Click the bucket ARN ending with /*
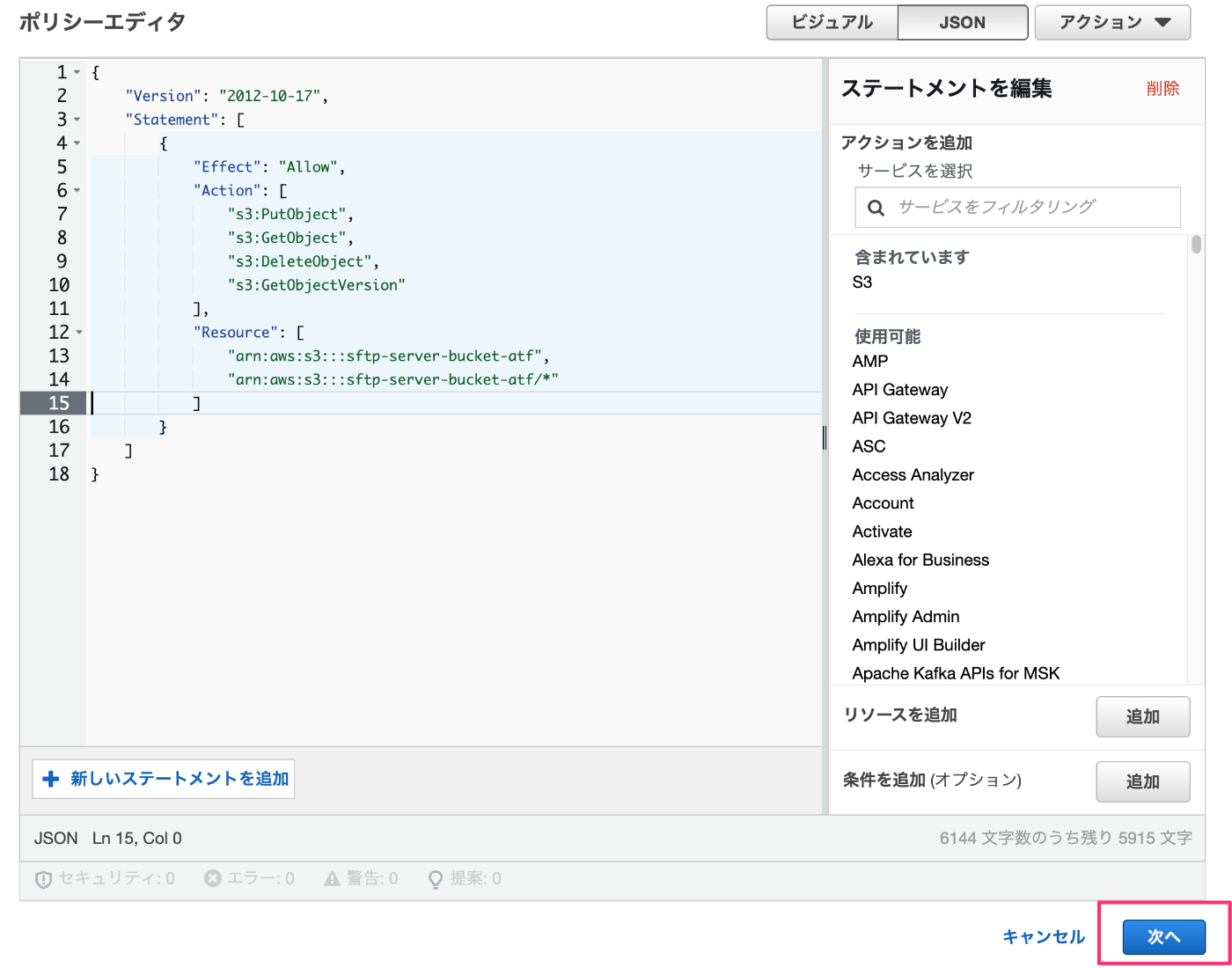 (x=392, y=380)
